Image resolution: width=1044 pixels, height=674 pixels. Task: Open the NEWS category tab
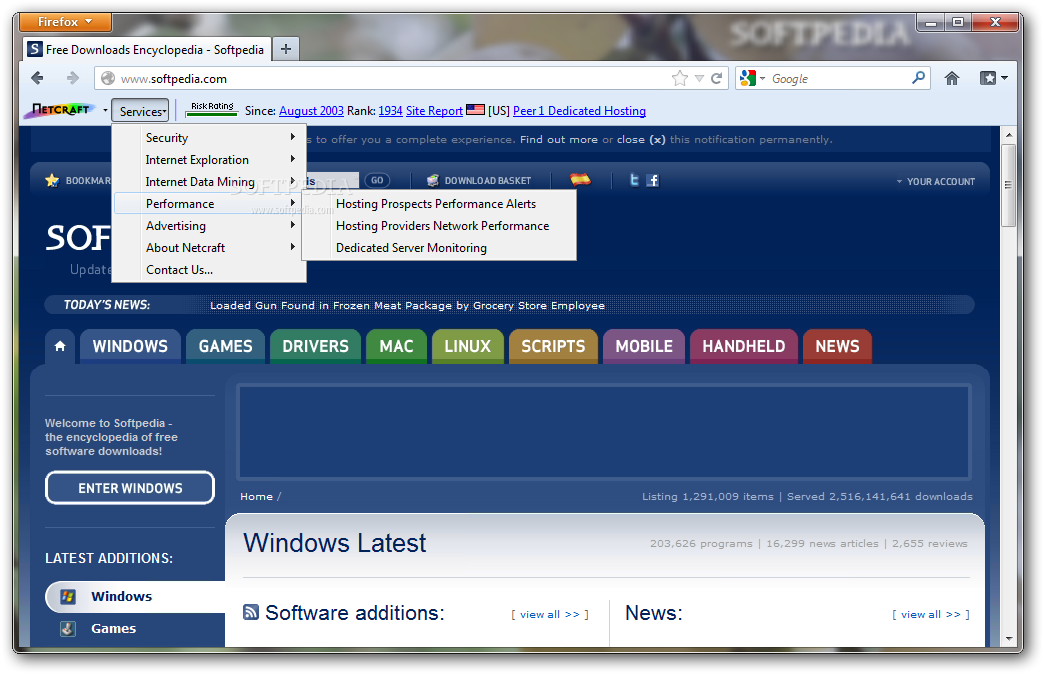(x=837, y=346)
